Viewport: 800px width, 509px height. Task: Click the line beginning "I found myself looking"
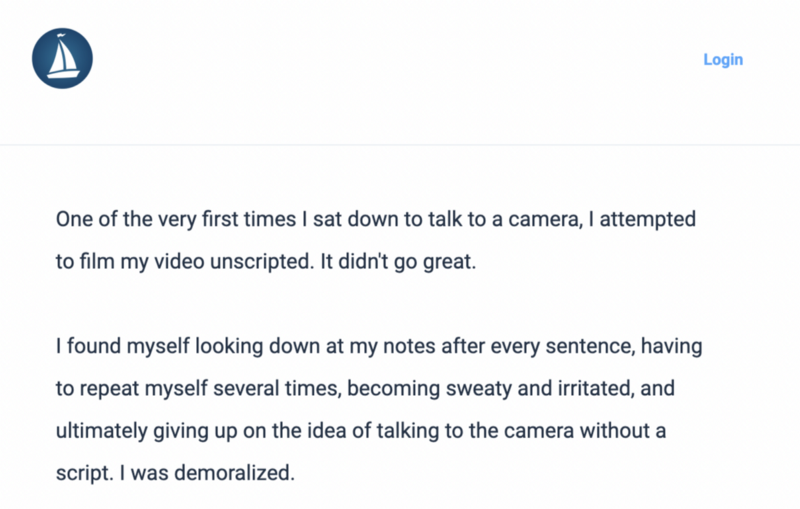point(379,346)
